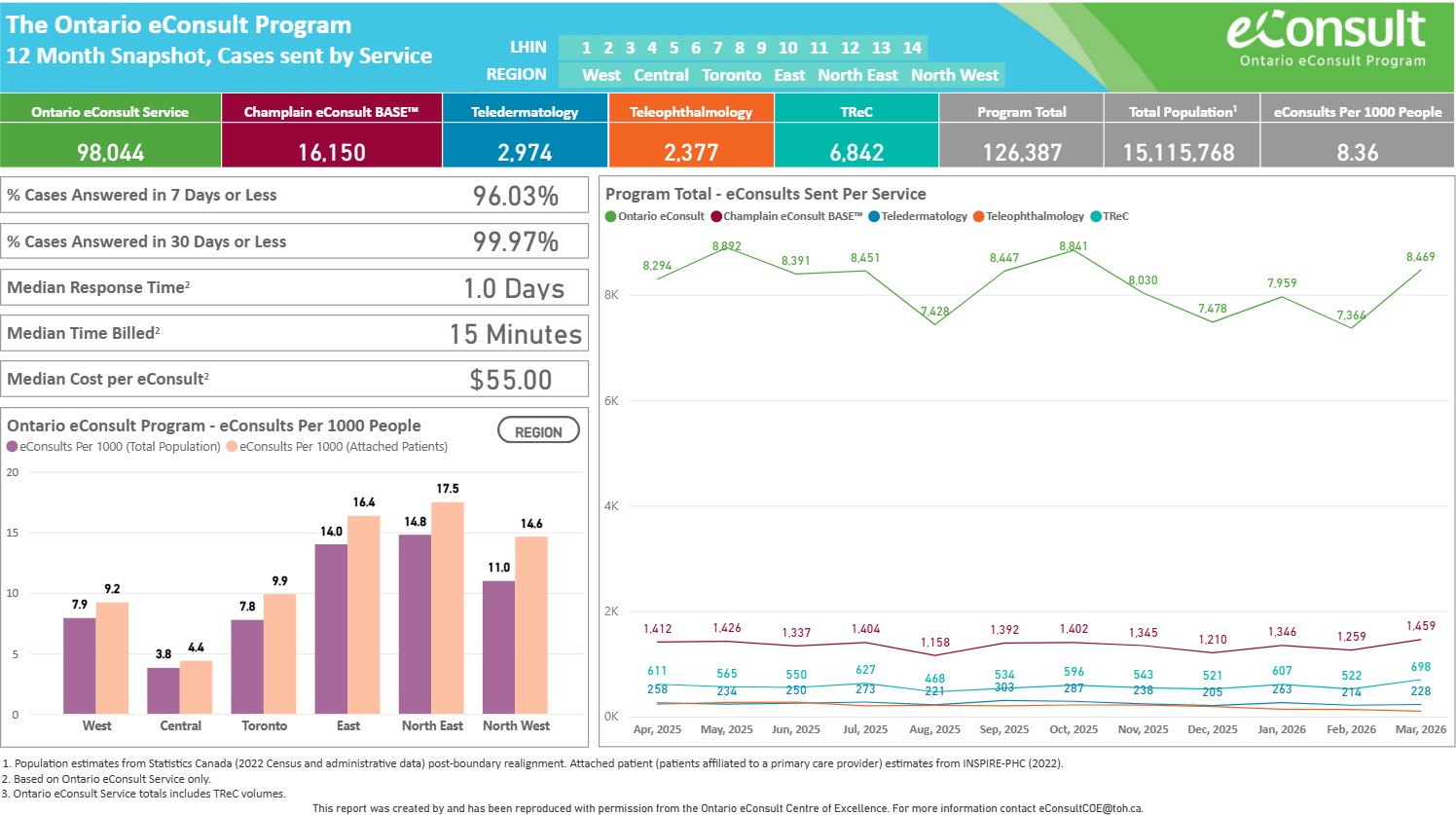
Task: Select the Champlain eConsult BASE tile
Action: pos(331,131)
